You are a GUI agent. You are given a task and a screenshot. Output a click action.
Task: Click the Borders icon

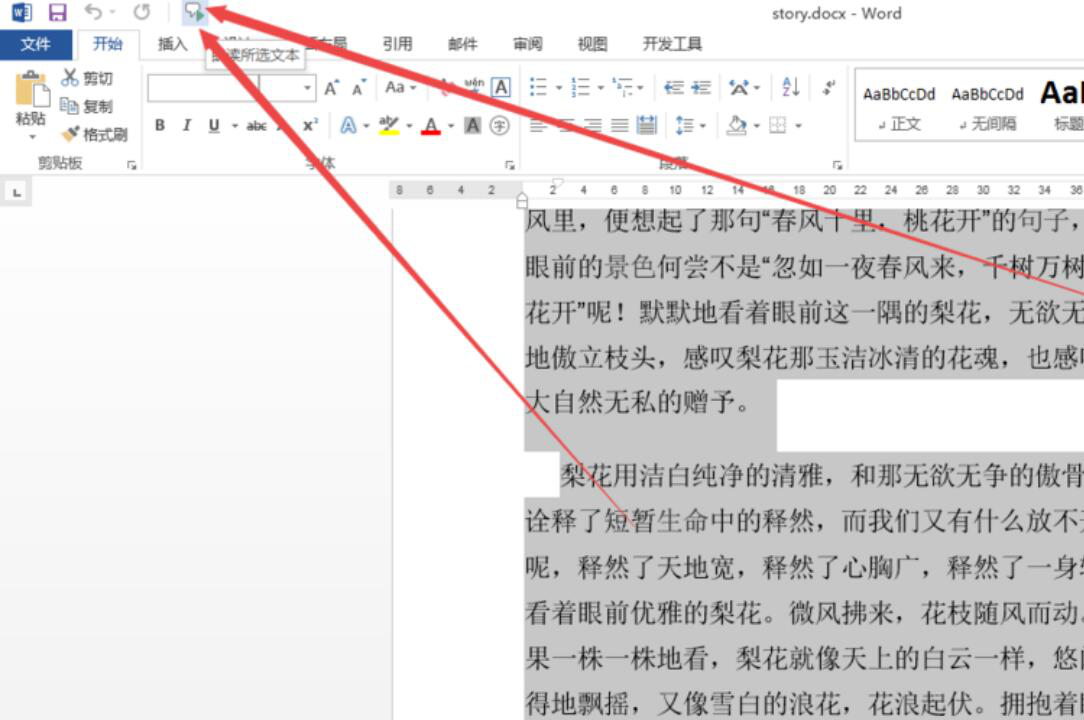pos(778,125)
